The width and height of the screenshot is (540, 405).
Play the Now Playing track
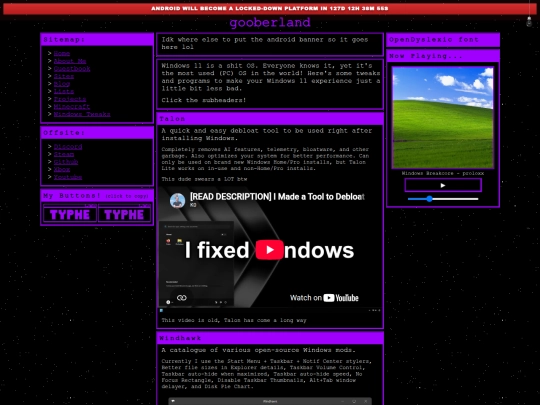point(443,185)
